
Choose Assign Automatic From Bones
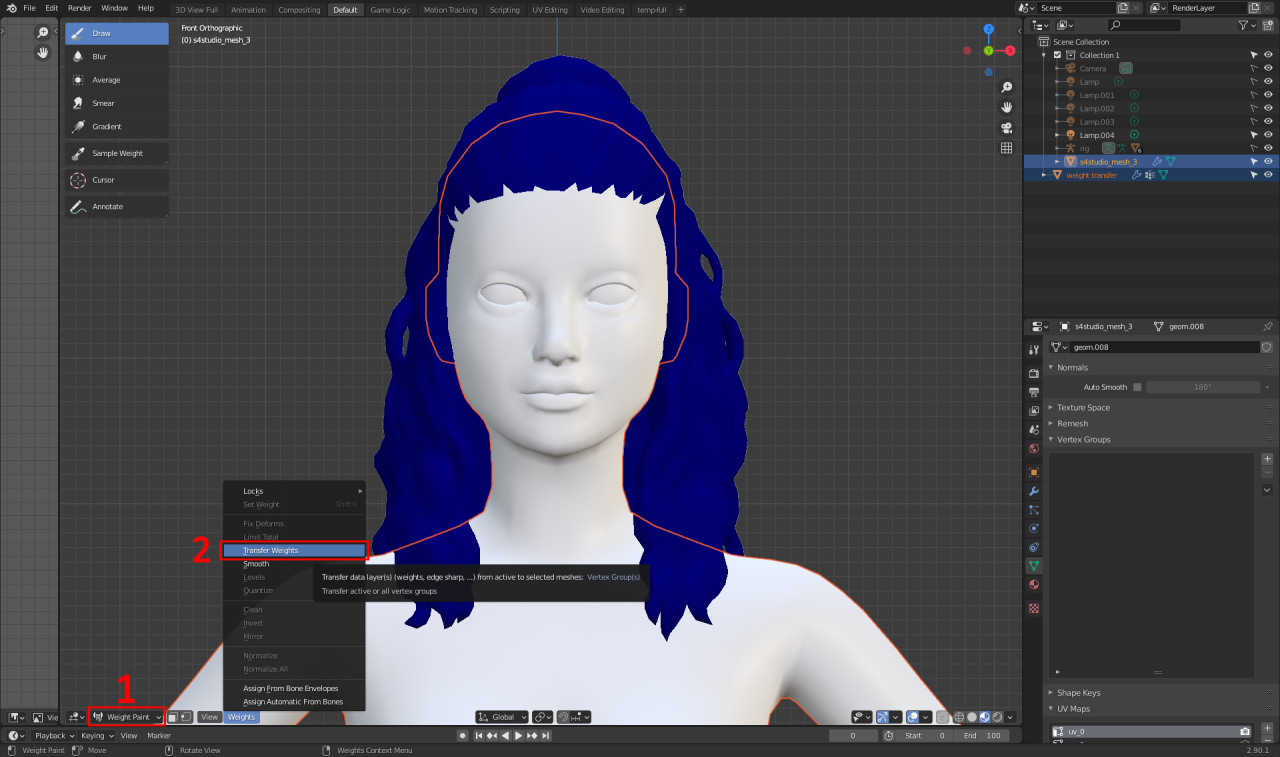pos(294,702)
